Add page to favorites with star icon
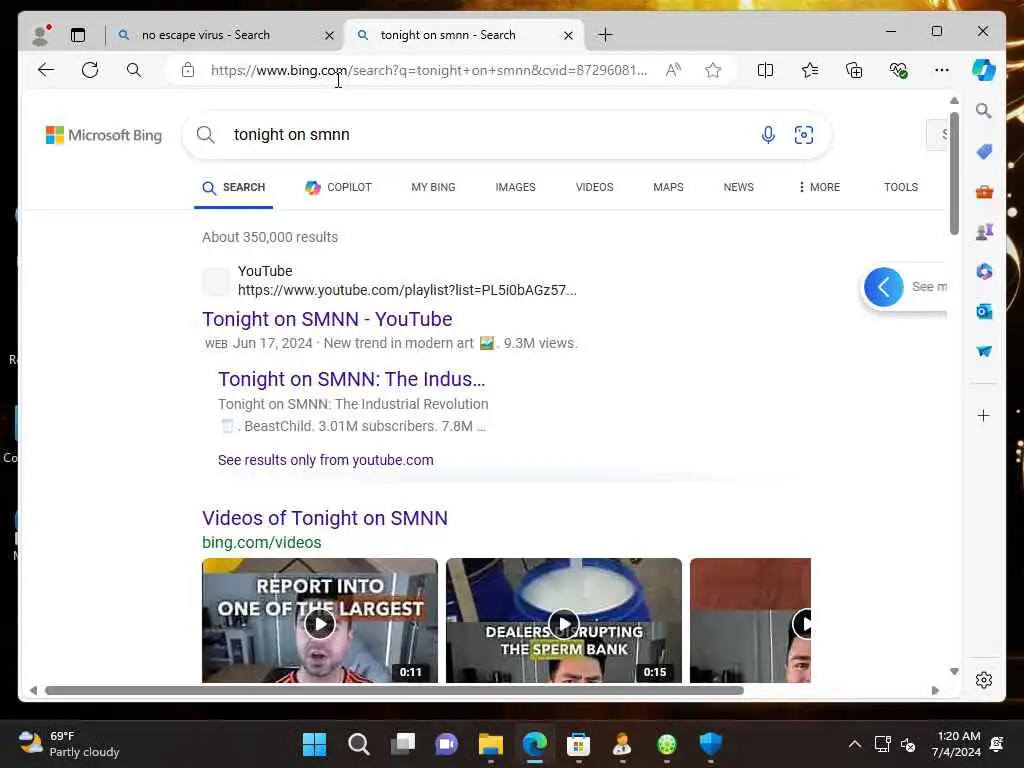Viewport: 1024px width, 768px height. pyautogui.click(x=713, y=70)
